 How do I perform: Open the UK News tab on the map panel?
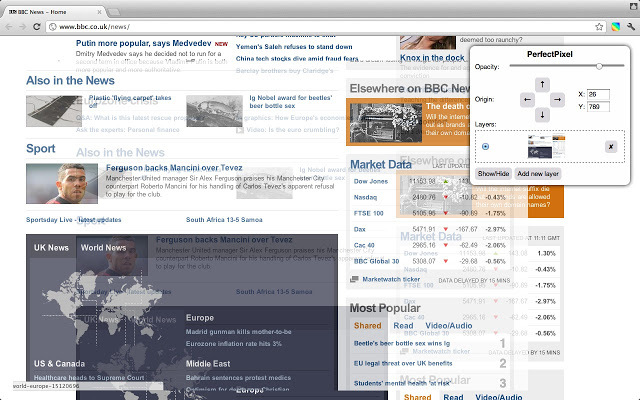[51, 247]
